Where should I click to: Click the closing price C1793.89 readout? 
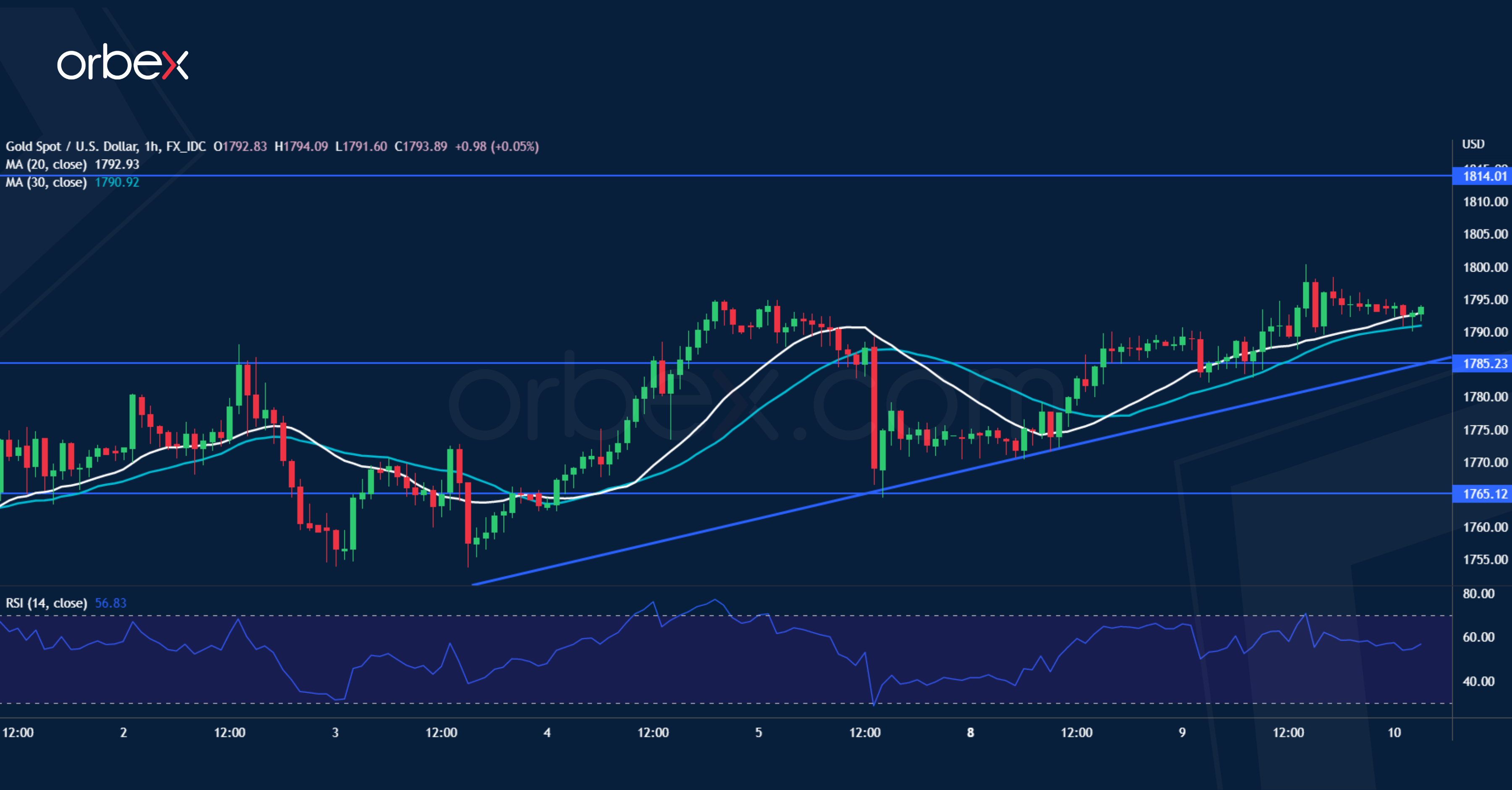click(420, 146)
